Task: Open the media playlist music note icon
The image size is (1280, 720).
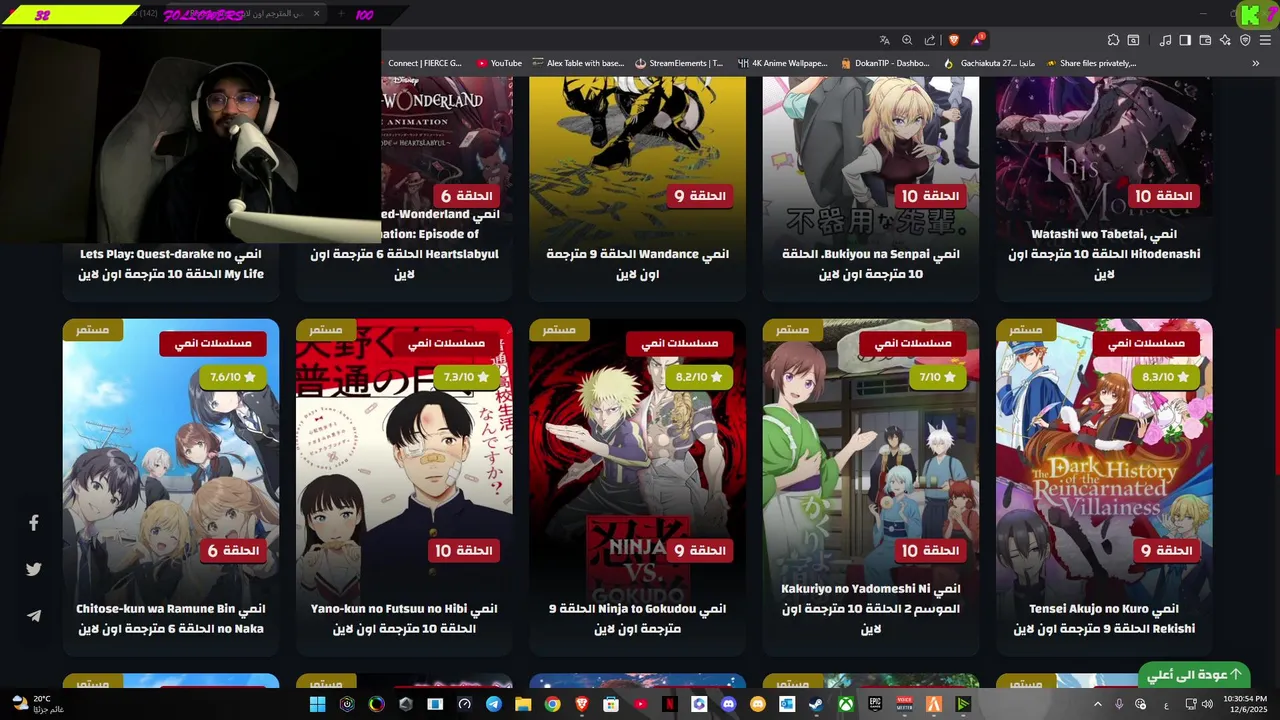Action: coord(1165,40)
